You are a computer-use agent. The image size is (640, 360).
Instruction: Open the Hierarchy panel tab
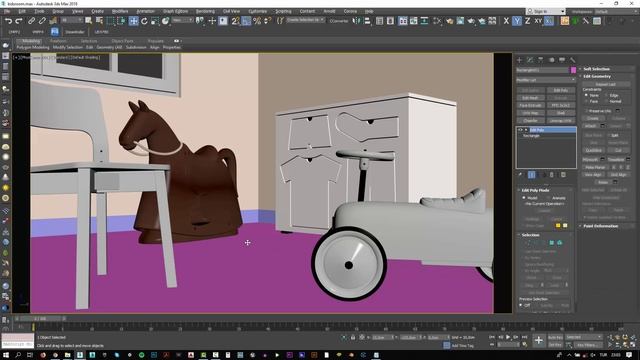tap(540, 60)
